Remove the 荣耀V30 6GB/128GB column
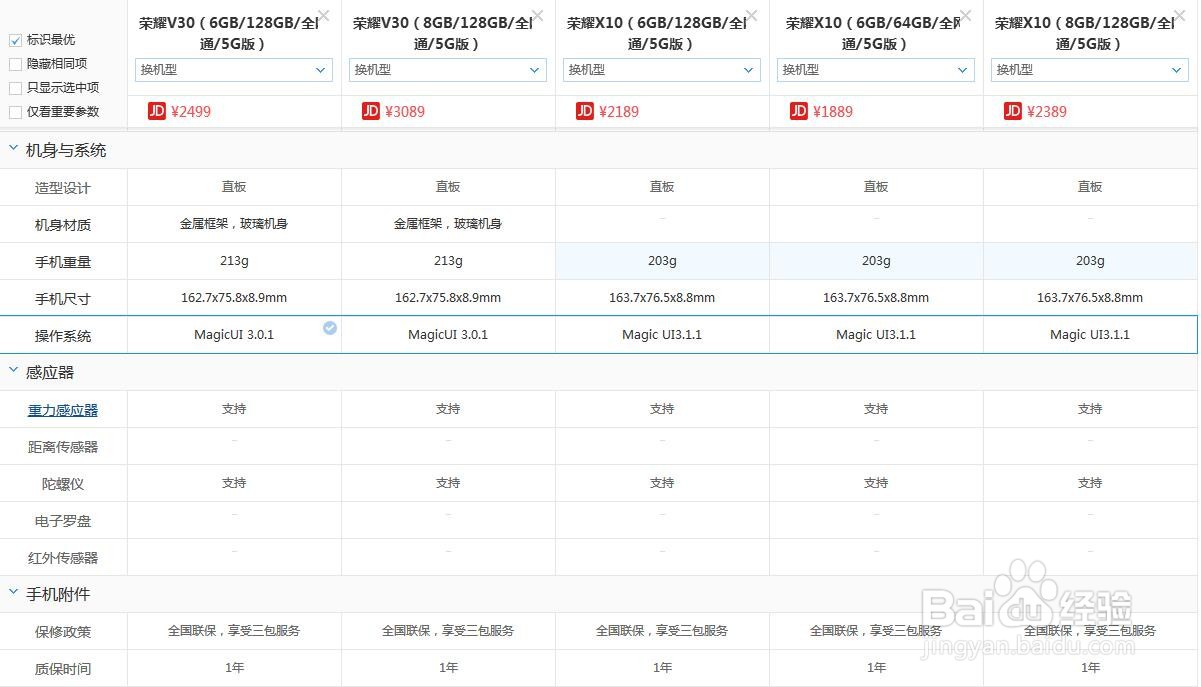The image size is (1201, 687). [x=324, y=16]
